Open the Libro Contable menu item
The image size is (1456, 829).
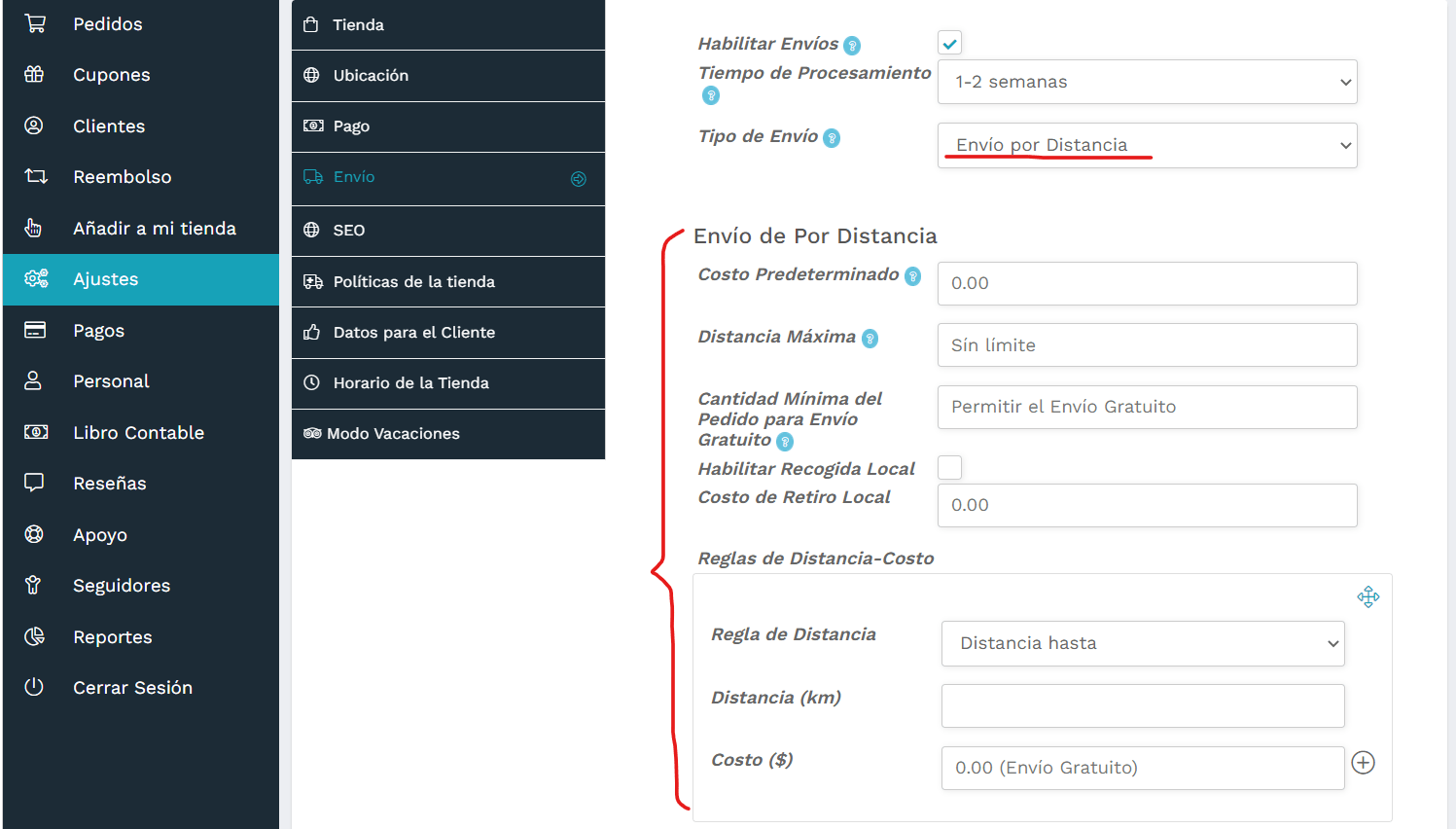tap(138, 433)
